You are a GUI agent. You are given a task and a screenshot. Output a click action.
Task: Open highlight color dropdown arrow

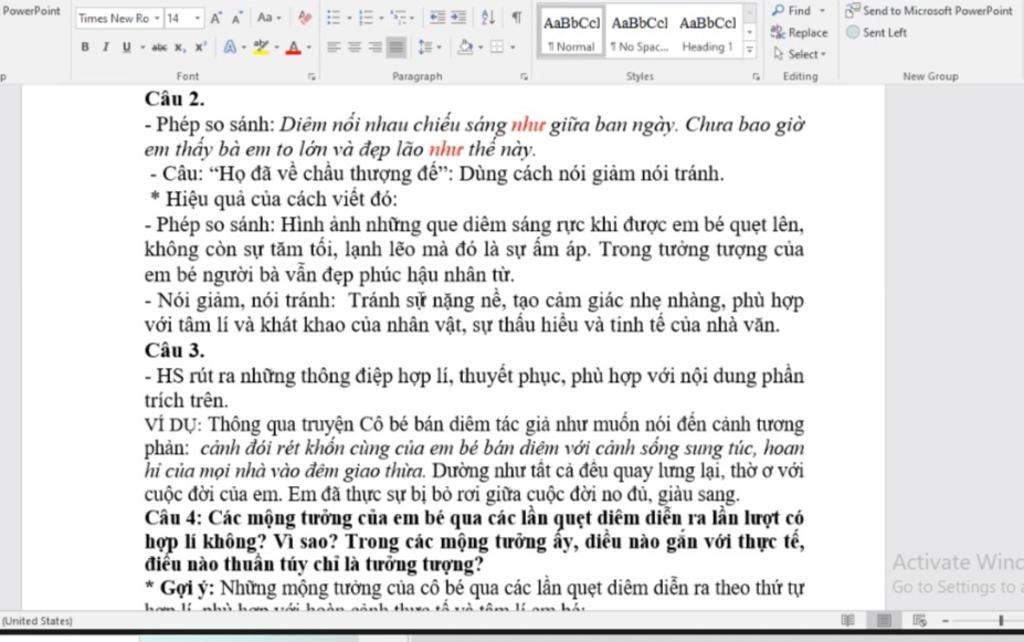pos(277,48)
